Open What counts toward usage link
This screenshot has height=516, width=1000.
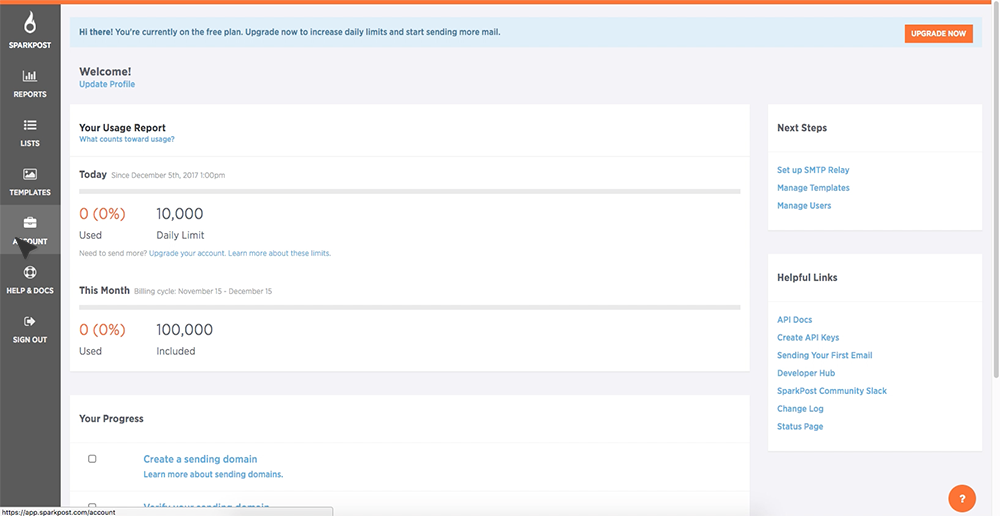tap(126, 140)
